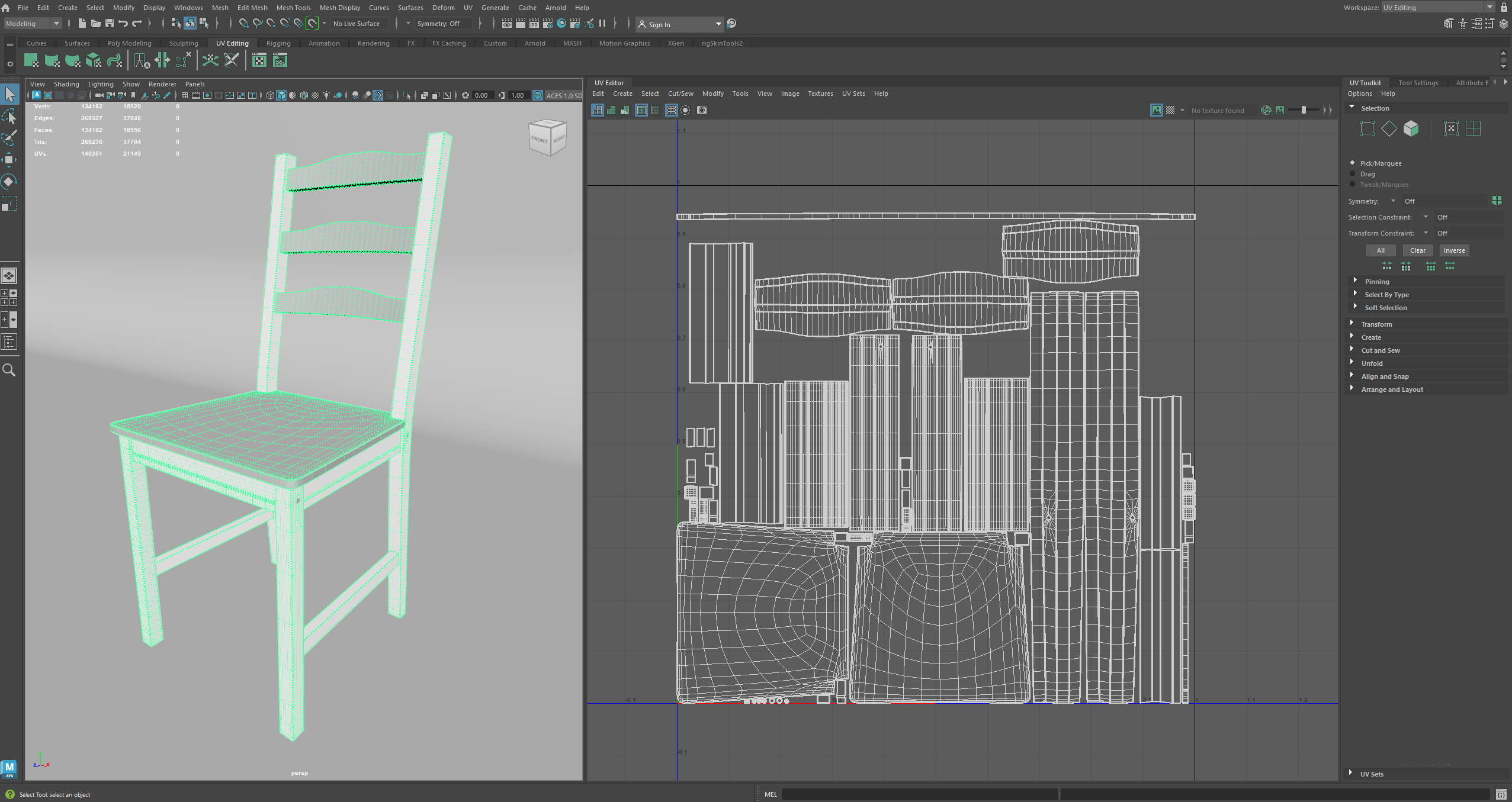Image resolution: width=1512 pixels, height=802 pixels.
Task: Open the Sign In dropdown
Action: [679, 24]
